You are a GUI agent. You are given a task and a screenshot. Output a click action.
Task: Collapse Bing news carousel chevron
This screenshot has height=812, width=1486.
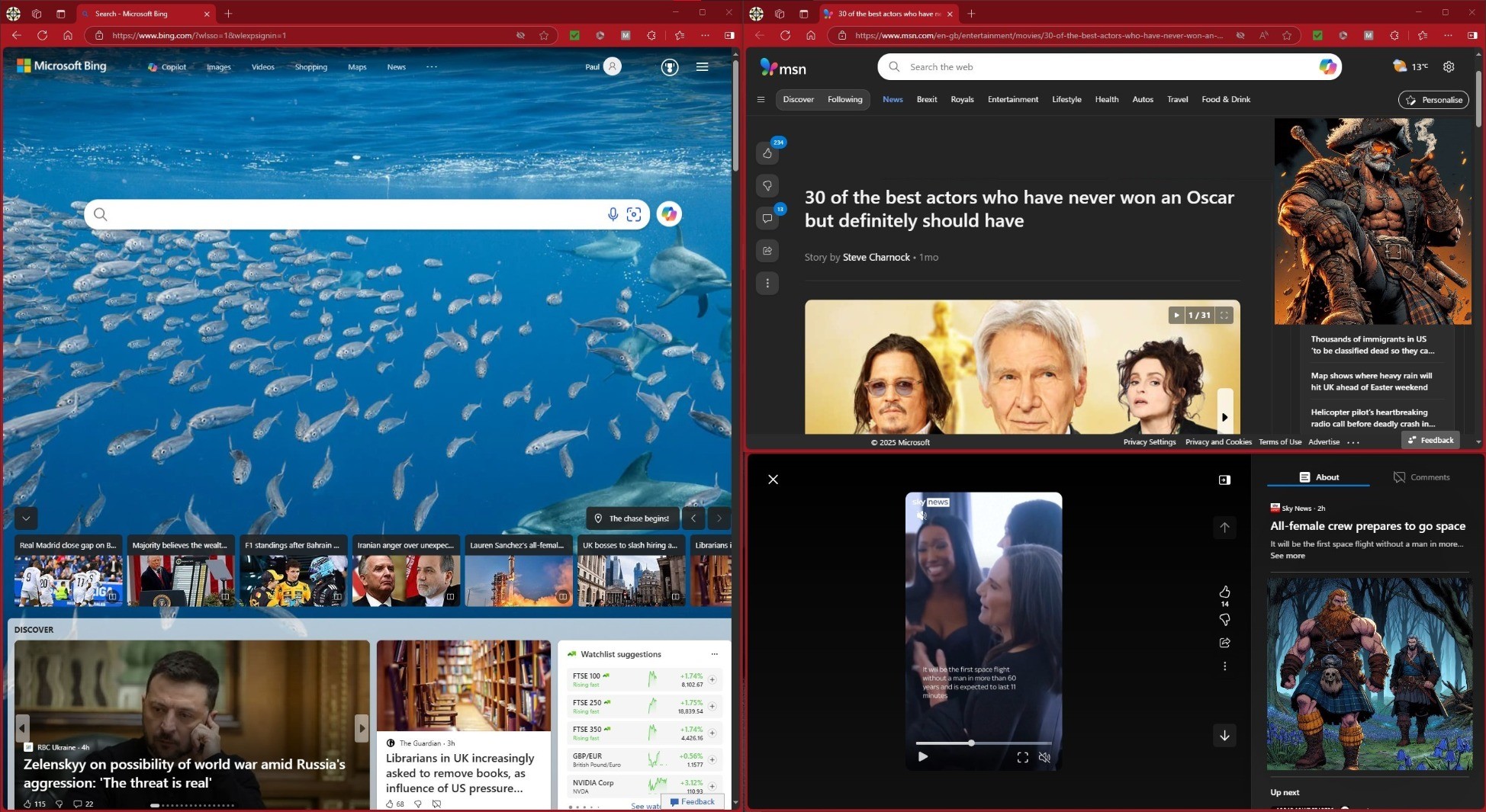pyautogui.click(x=26, y=518)
